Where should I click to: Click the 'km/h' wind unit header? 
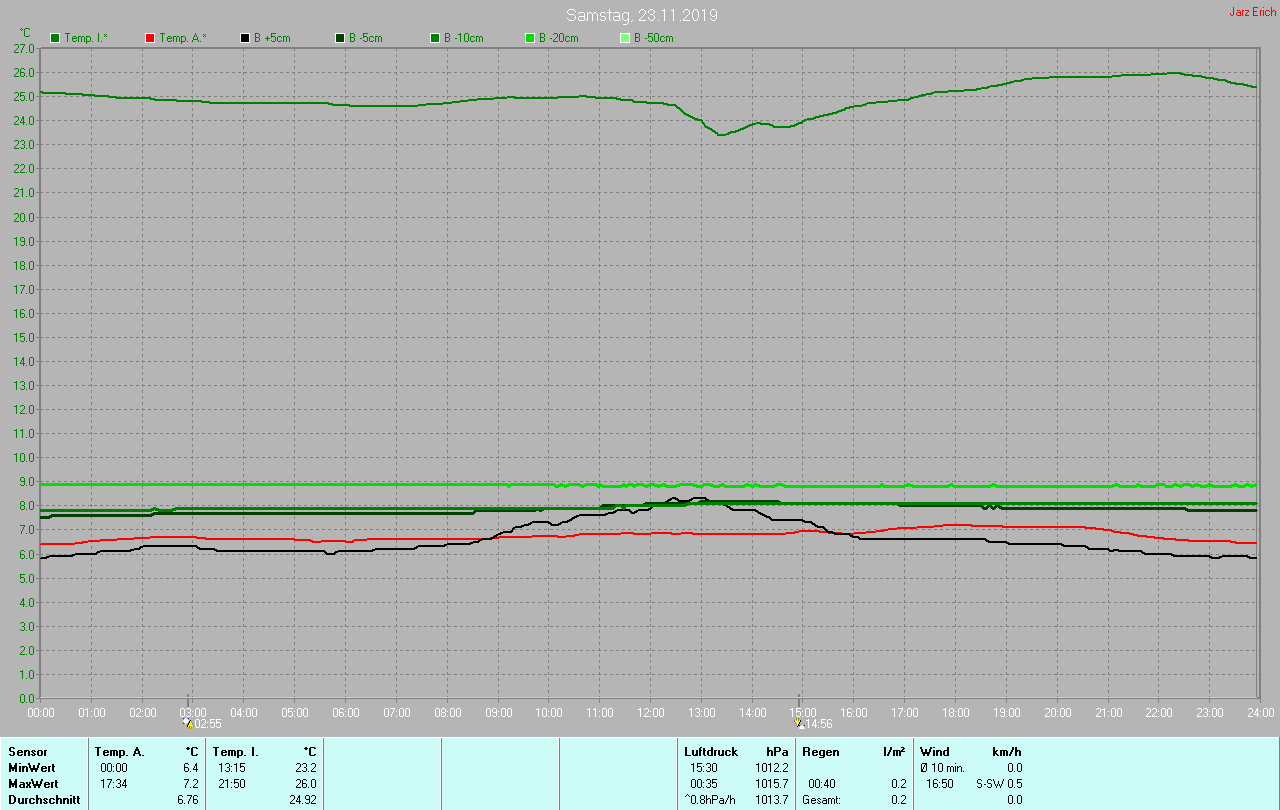point(1006,752)
